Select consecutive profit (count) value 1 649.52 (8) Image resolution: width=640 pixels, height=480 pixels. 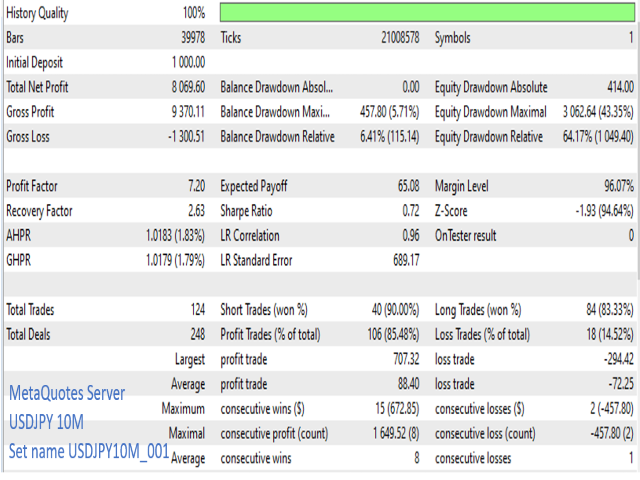point(396,433)
